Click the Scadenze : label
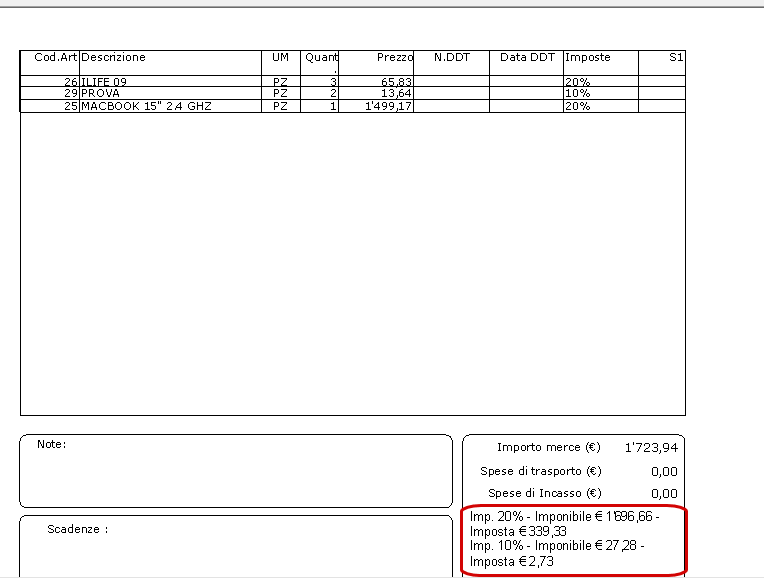The width and height of the screenshot is (764, 578). (77, 529)
